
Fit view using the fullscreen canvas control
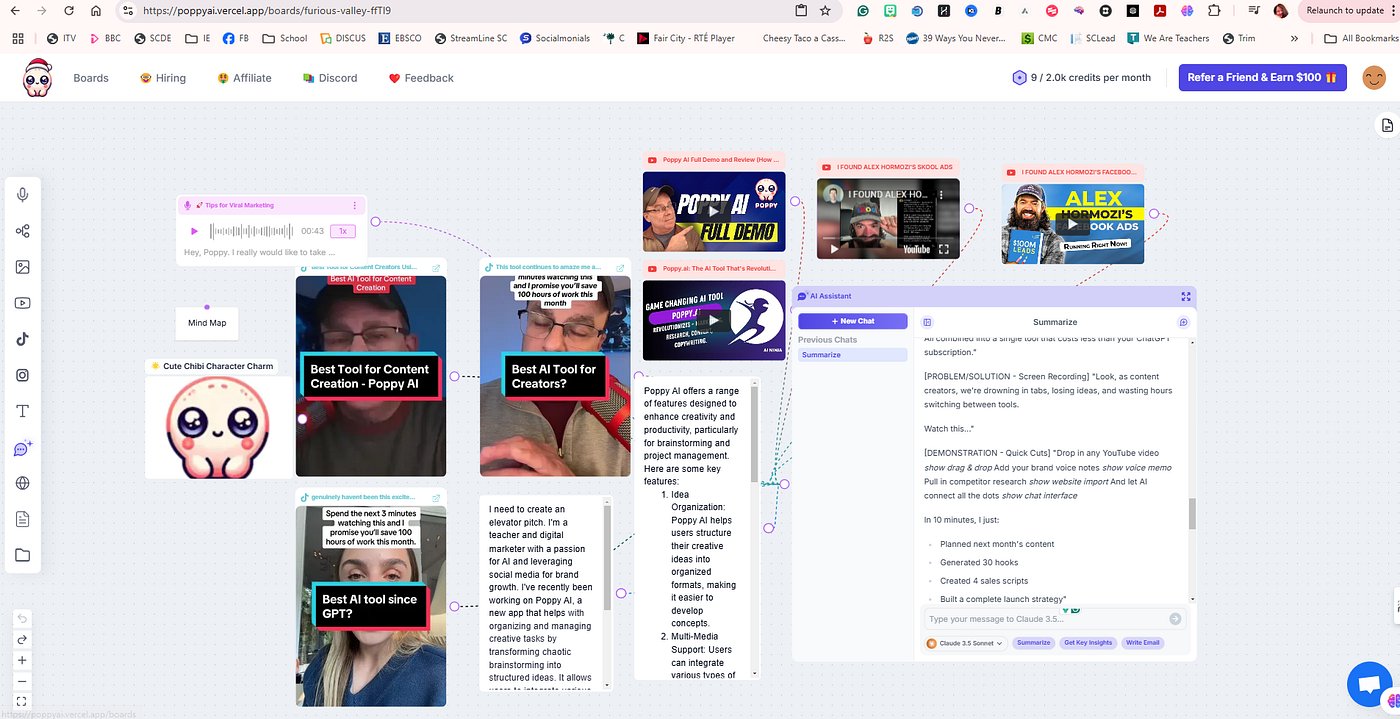click(22, 702)
